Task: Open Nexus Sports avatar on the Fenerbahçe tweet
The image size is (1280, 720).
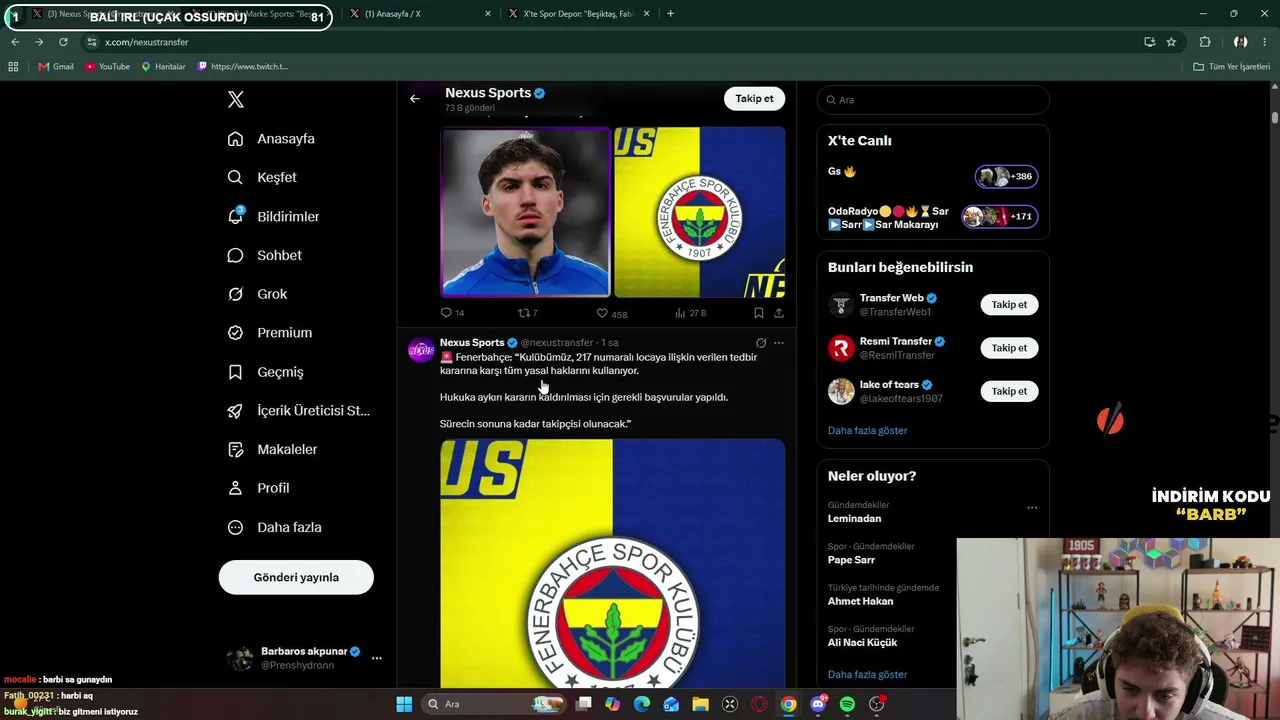Action: click(421, 350)
